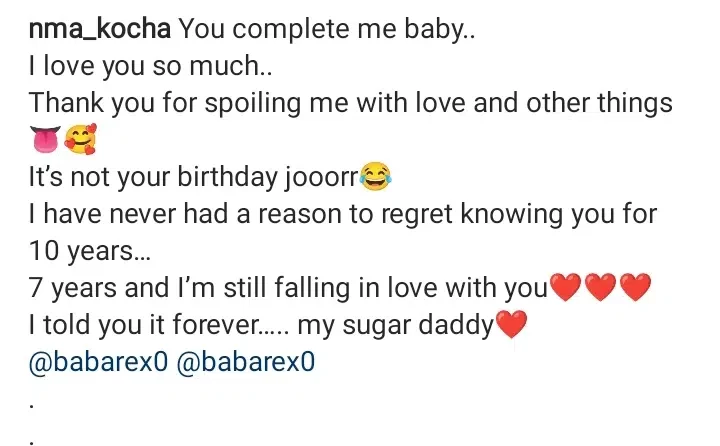Click the smiling face with hearts emoji

tap(80, 141)
